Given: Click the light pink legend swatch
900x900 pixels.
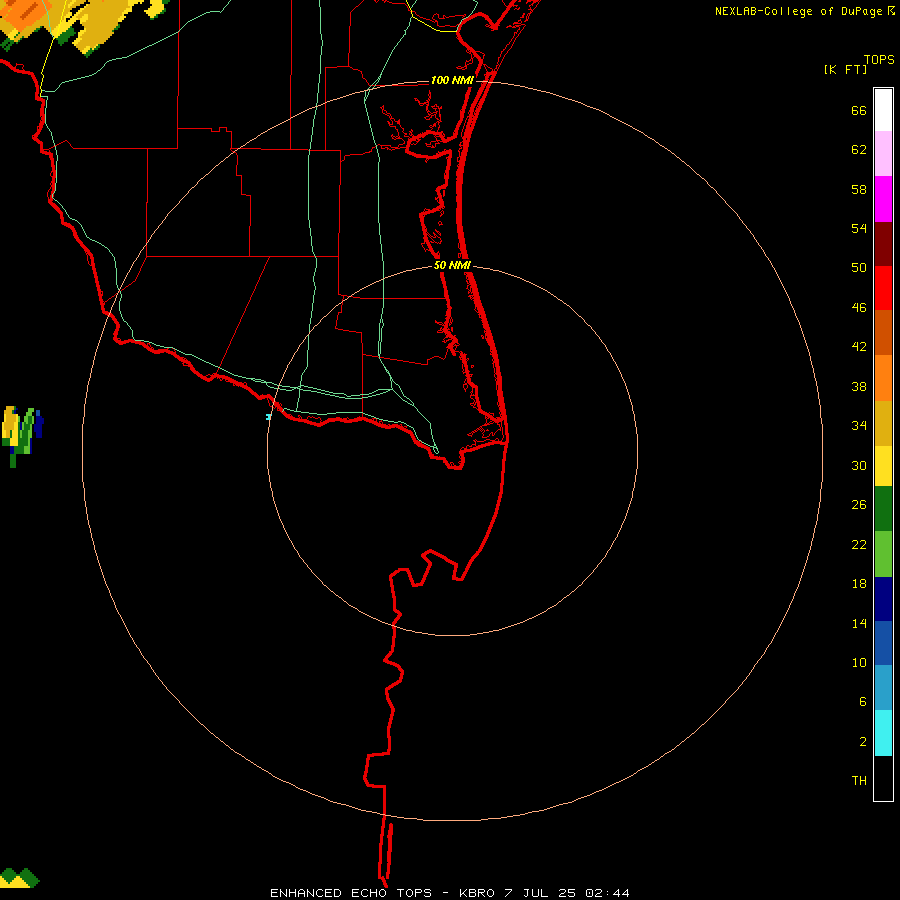Looking at the screenshot, I should coord(883,153).
